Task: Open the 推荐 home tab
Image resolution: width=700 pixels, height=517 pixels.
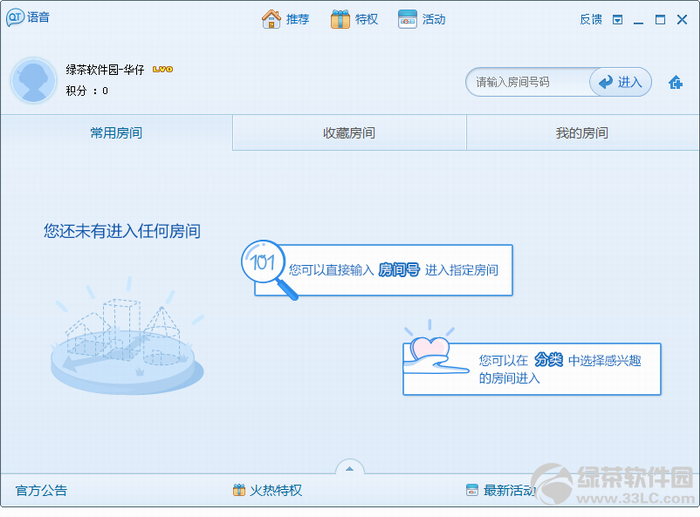Action: tap(285, 19)
